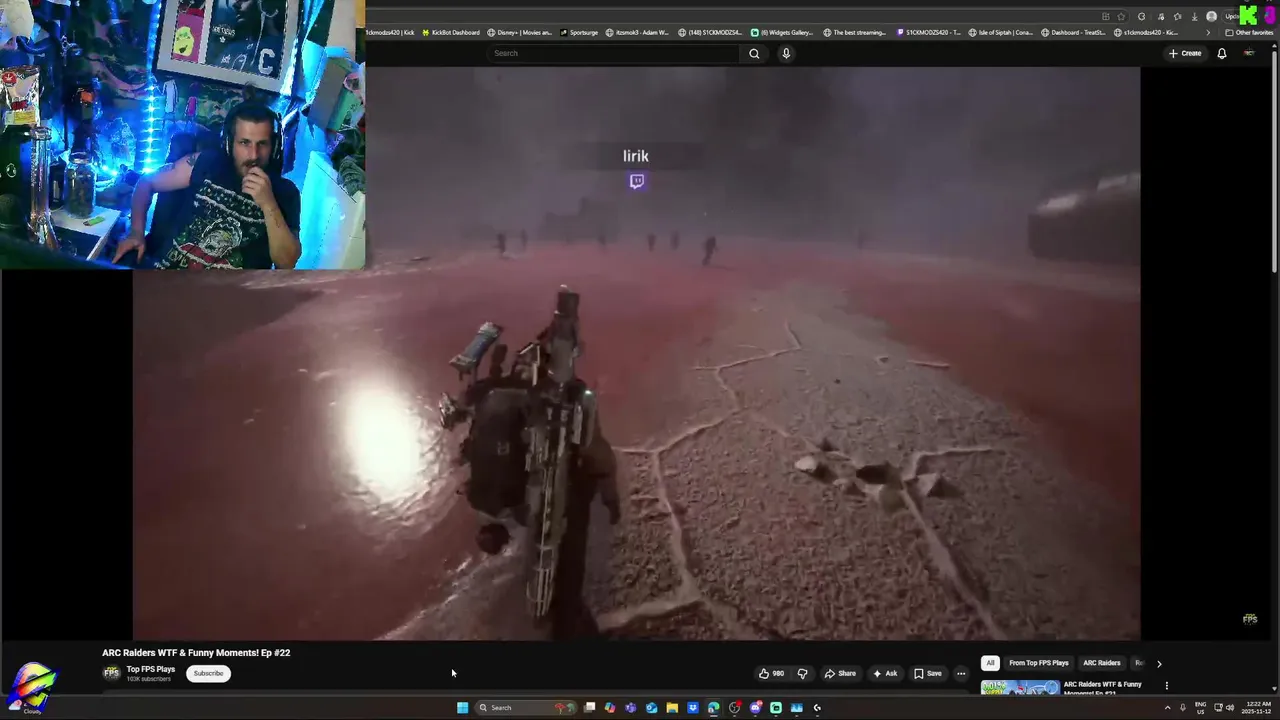Viewport: 1280px width, 720px height.
Task: Select the ARC Raiders filter chip
Action: pos(1102,663)
